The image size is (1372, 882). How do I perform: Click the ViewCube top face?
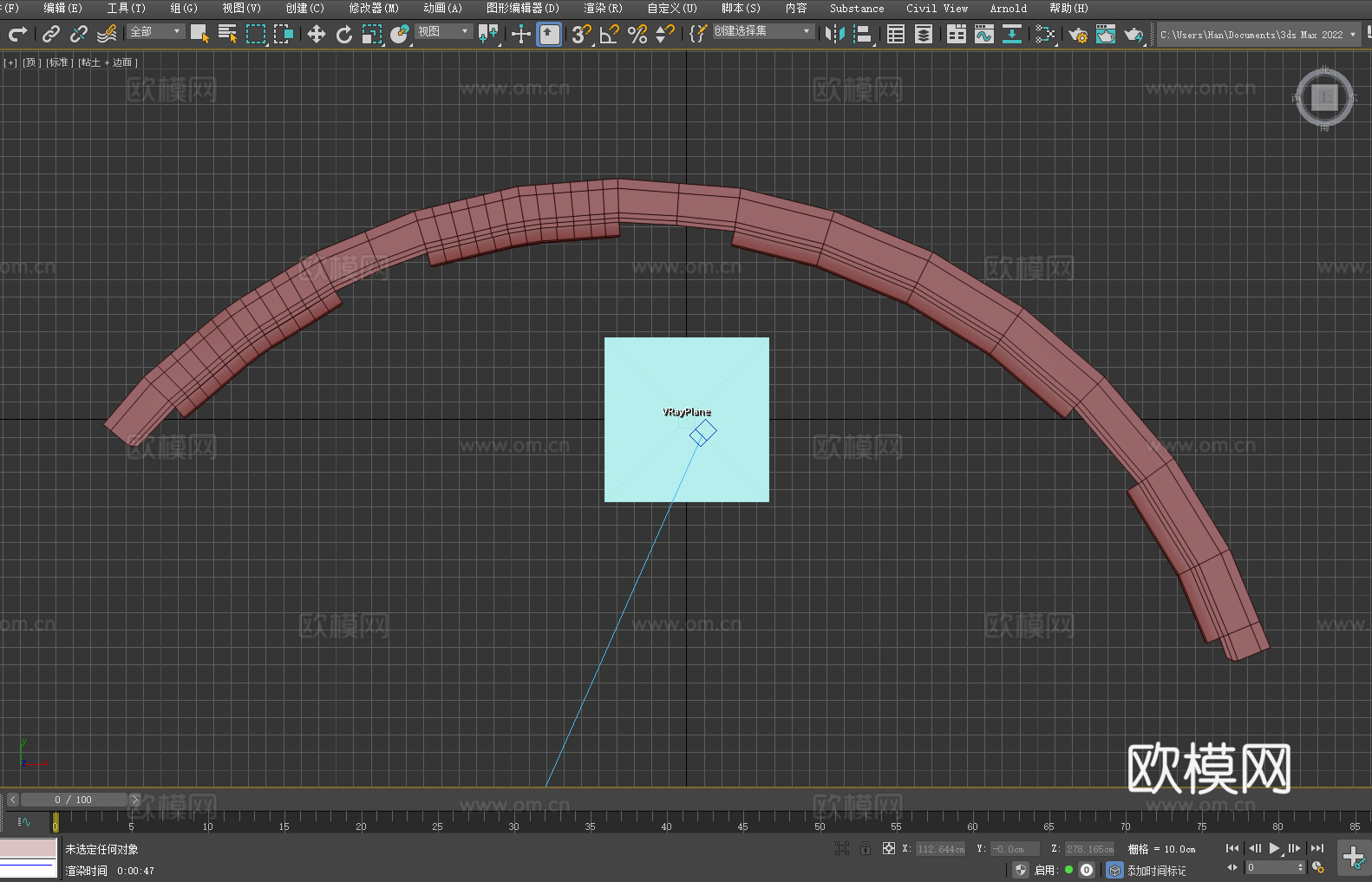[x=1324, y=97]
